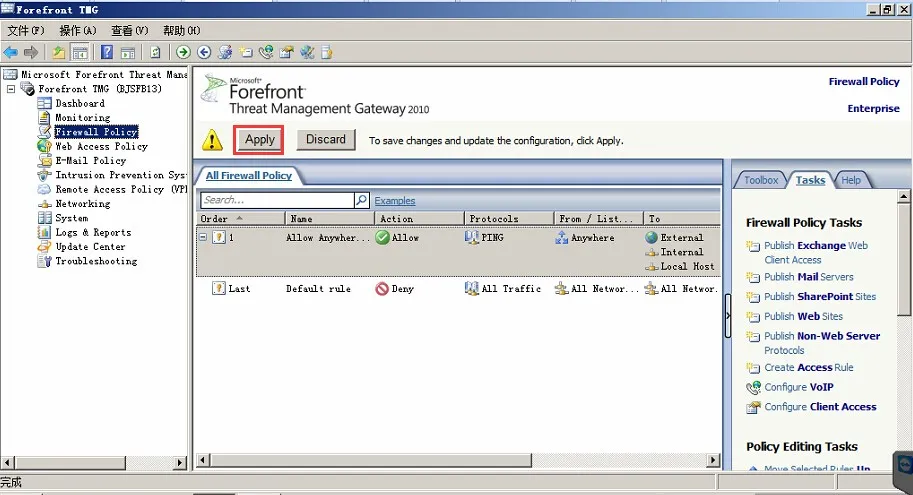Open Help via the blue question-mark icon
The height and width of the screenshot is (495, 913).
[x=107, y=52]
